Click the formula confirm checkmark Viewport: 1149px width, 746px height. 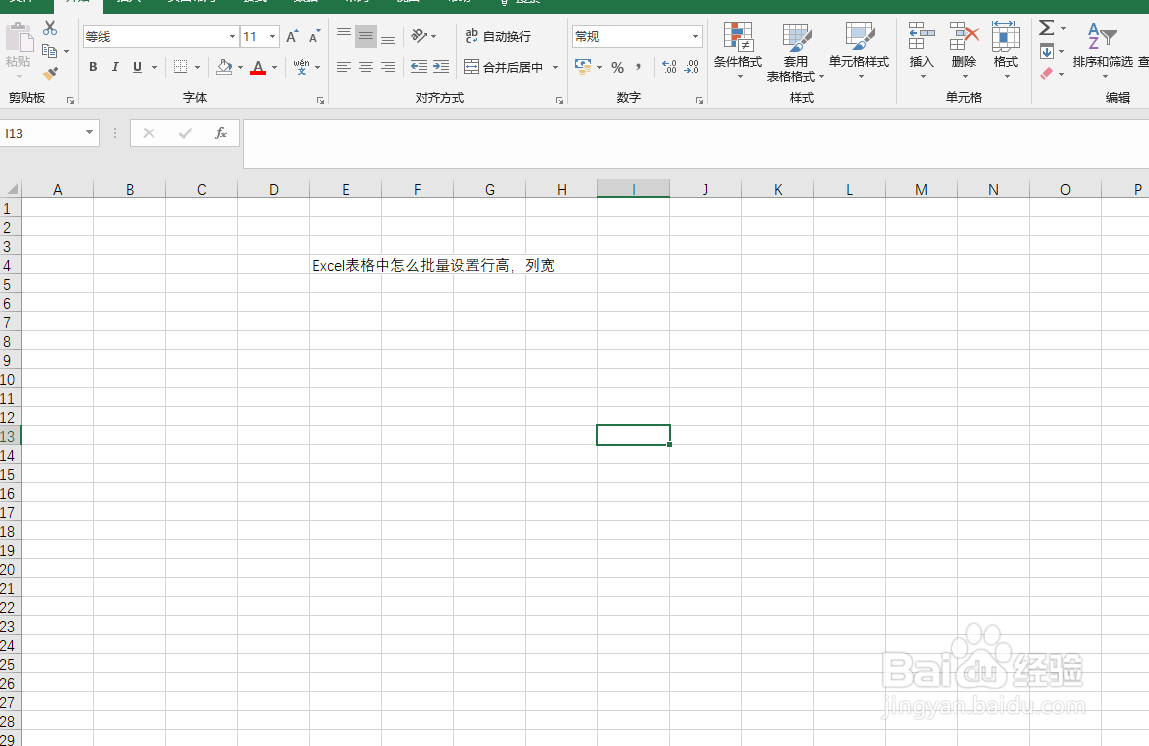[x=185, y=133]
